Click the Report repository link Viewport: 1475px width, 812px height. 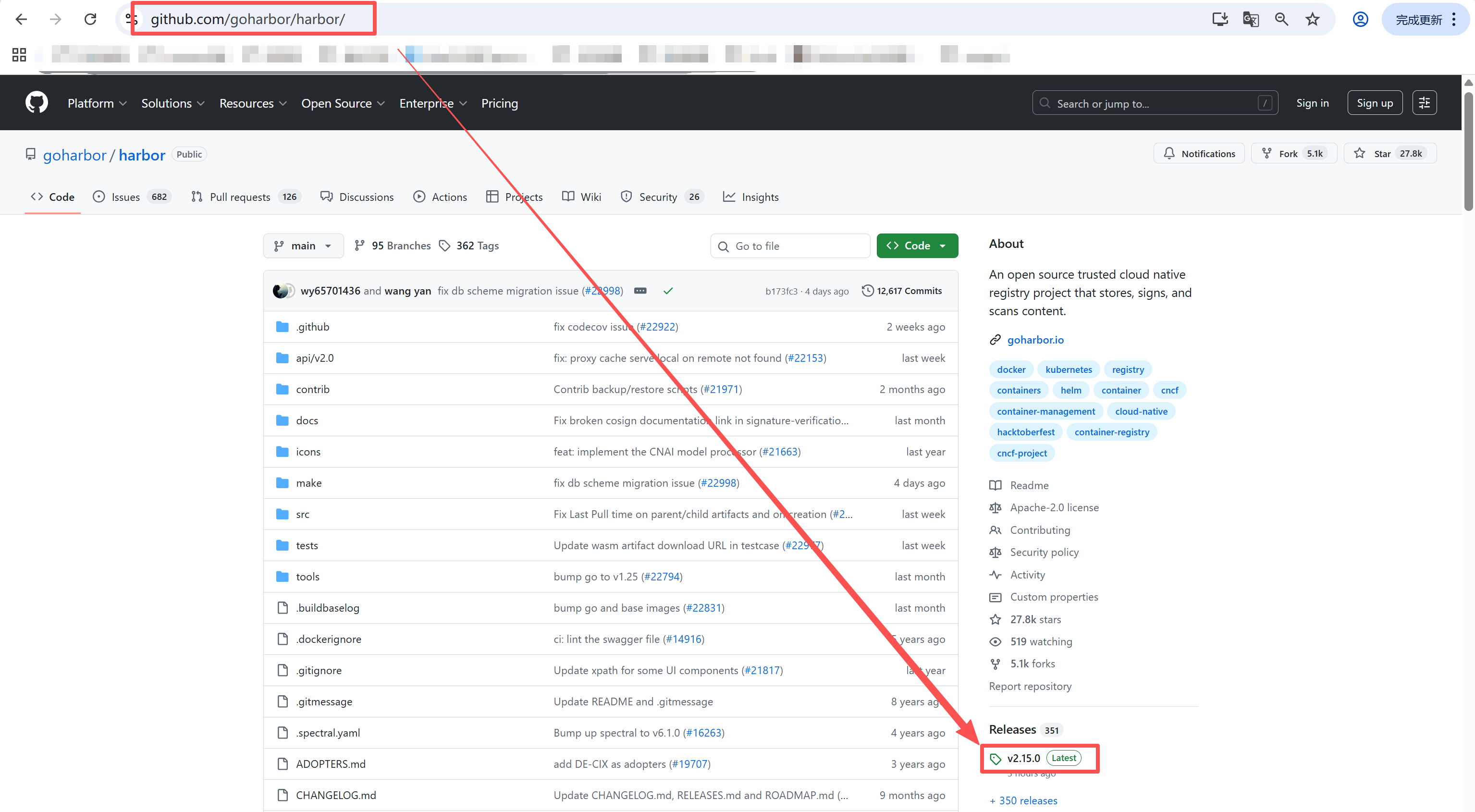click(x=1030, y=687)
